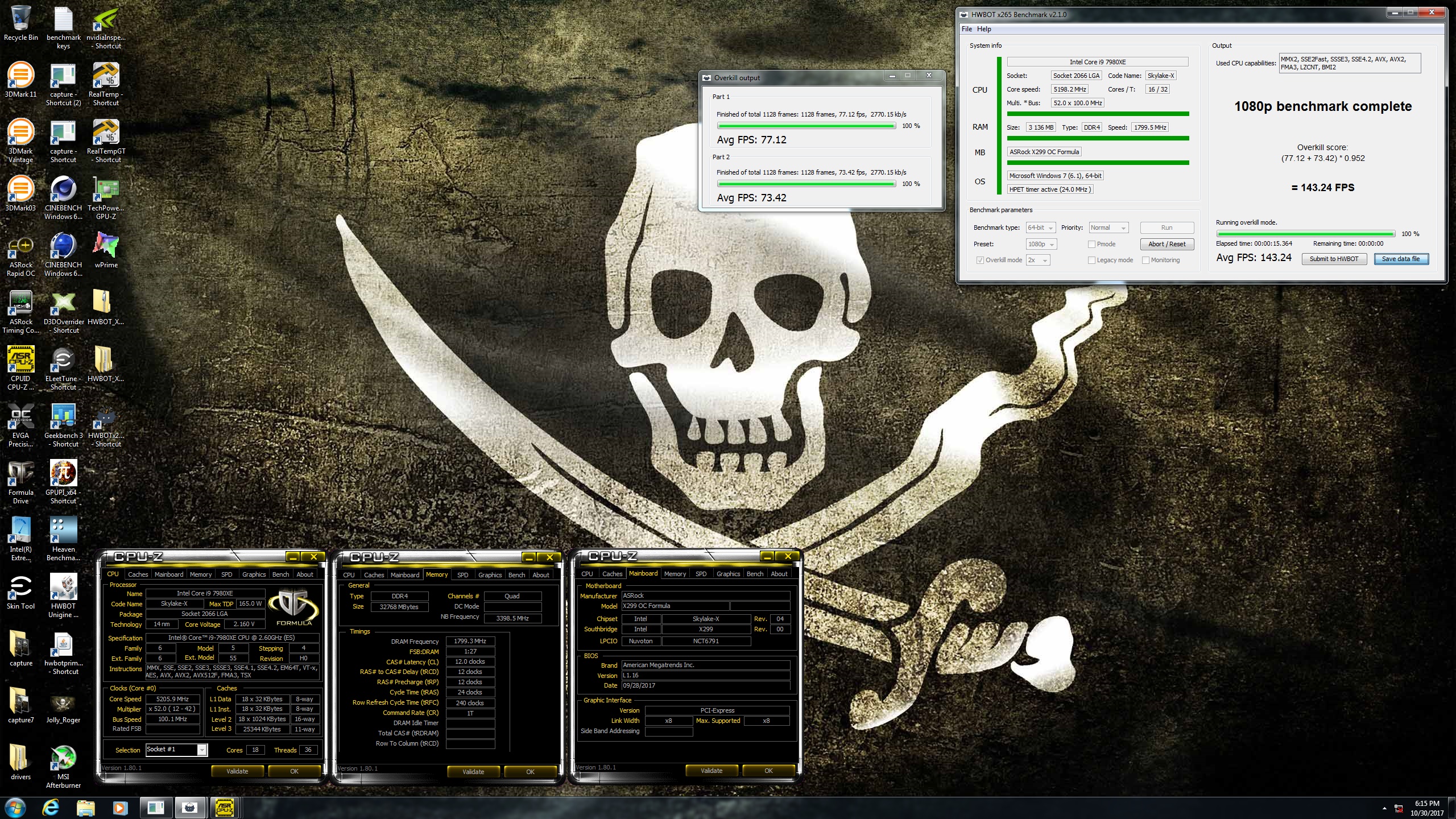Open the Priority Normal dropdown
This screenshot has width=1456, height=819.
[x=1108, y=227]
